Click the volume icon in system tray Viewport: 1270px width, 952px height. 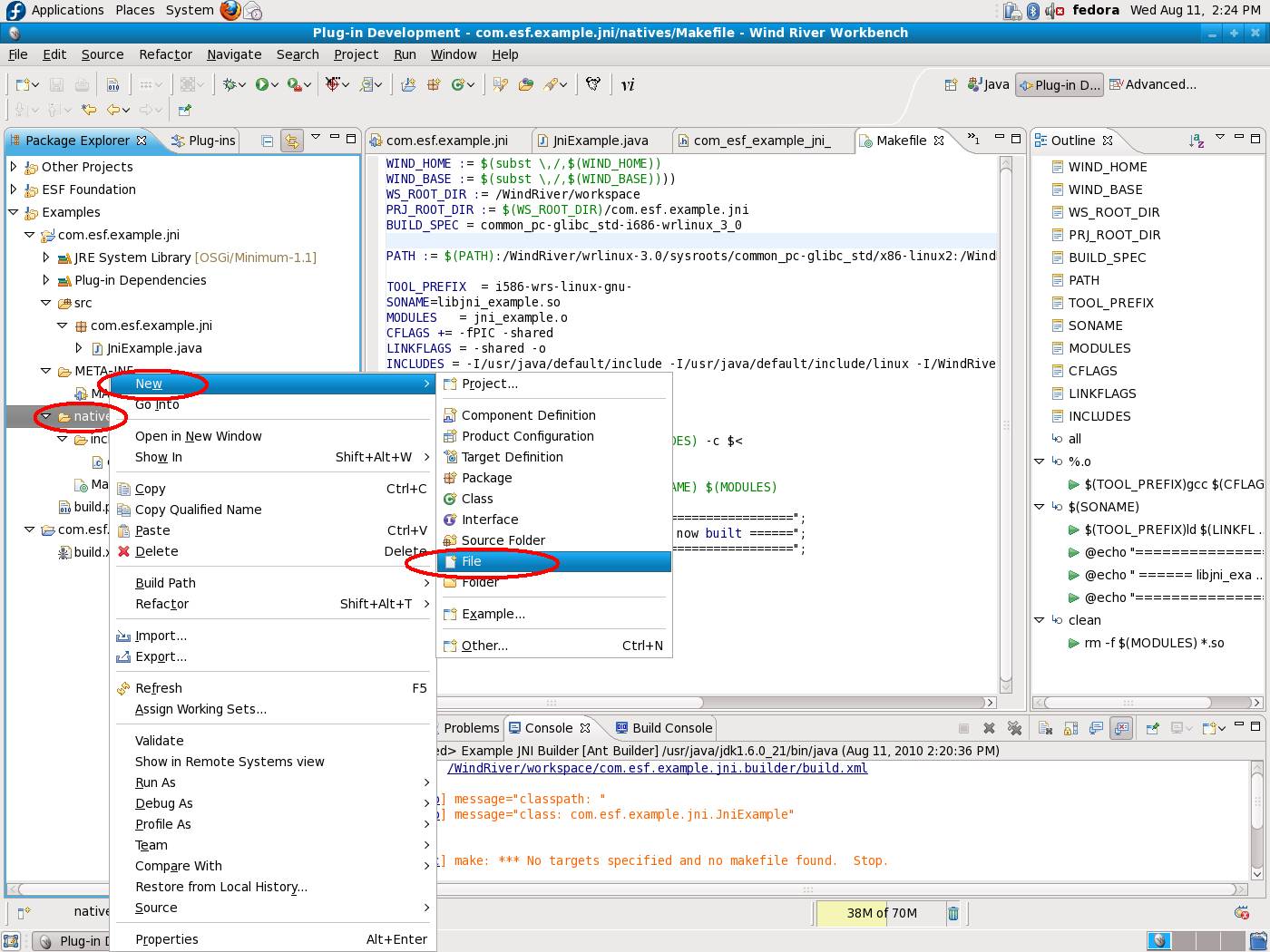click(x=1053, y=11)
